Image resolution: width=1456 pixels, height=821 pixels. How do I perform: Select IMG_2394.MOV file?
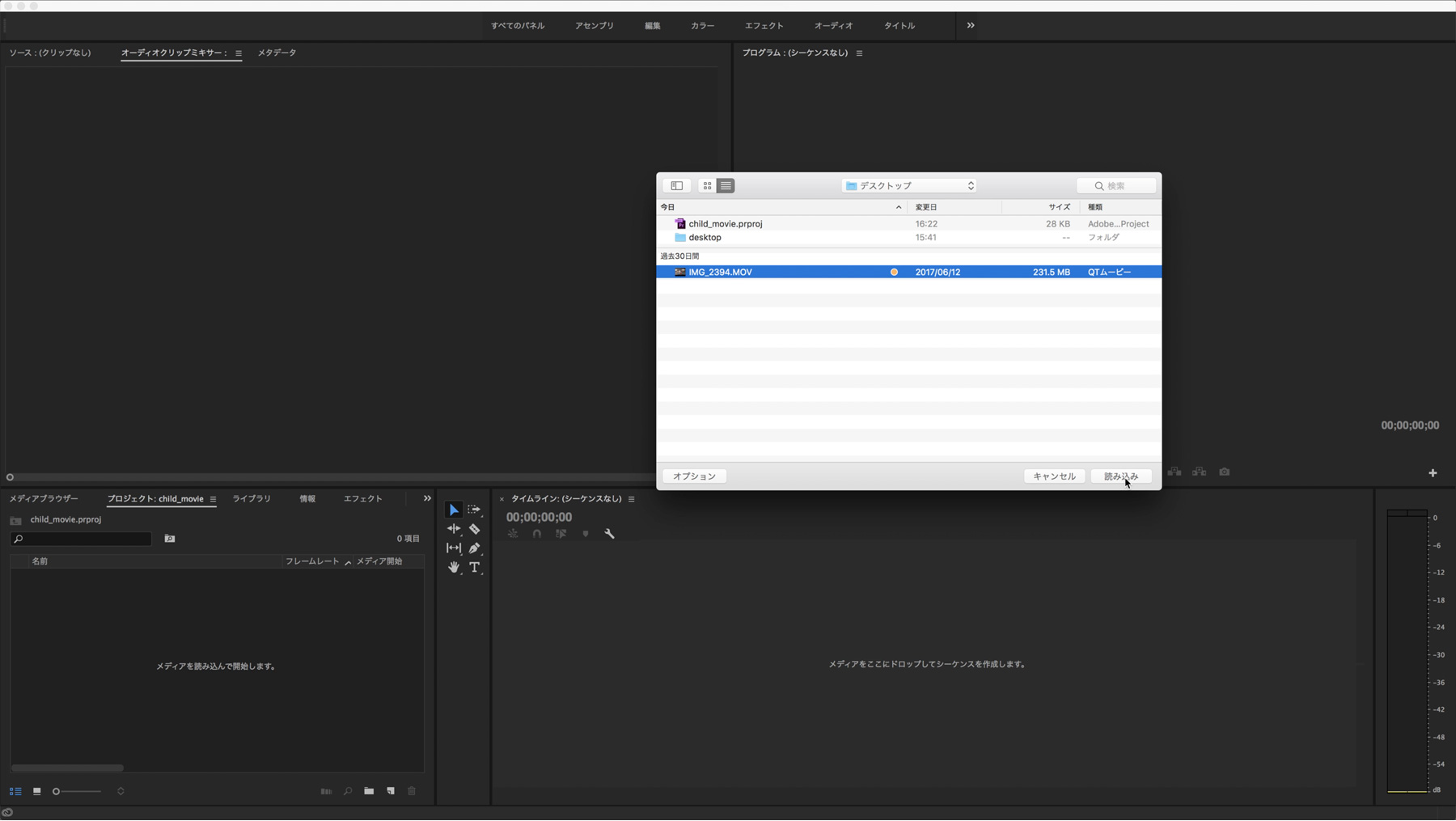coord(909,273)
